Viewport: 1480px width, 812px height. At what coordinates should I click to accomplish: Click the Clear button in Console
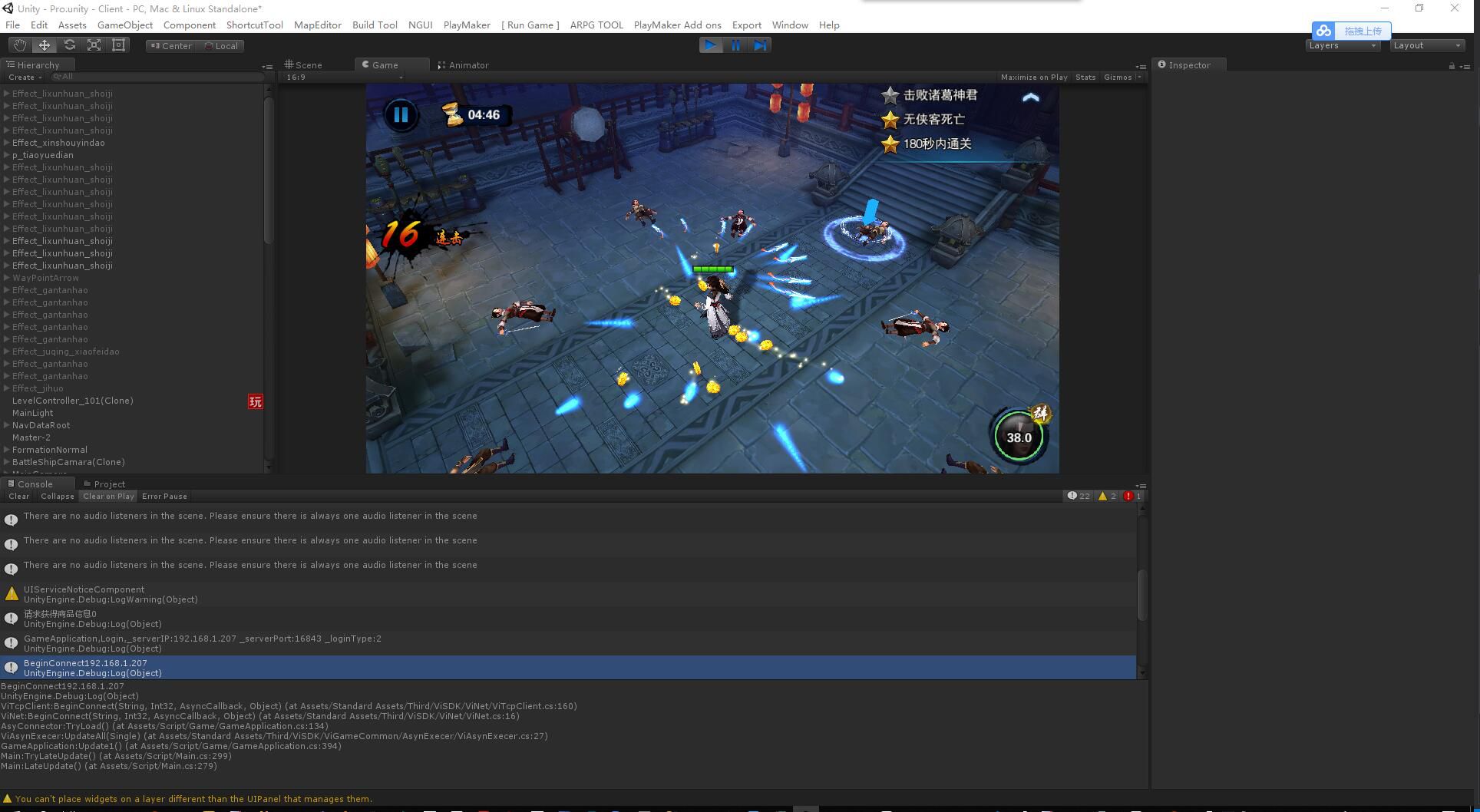[19, 497]
